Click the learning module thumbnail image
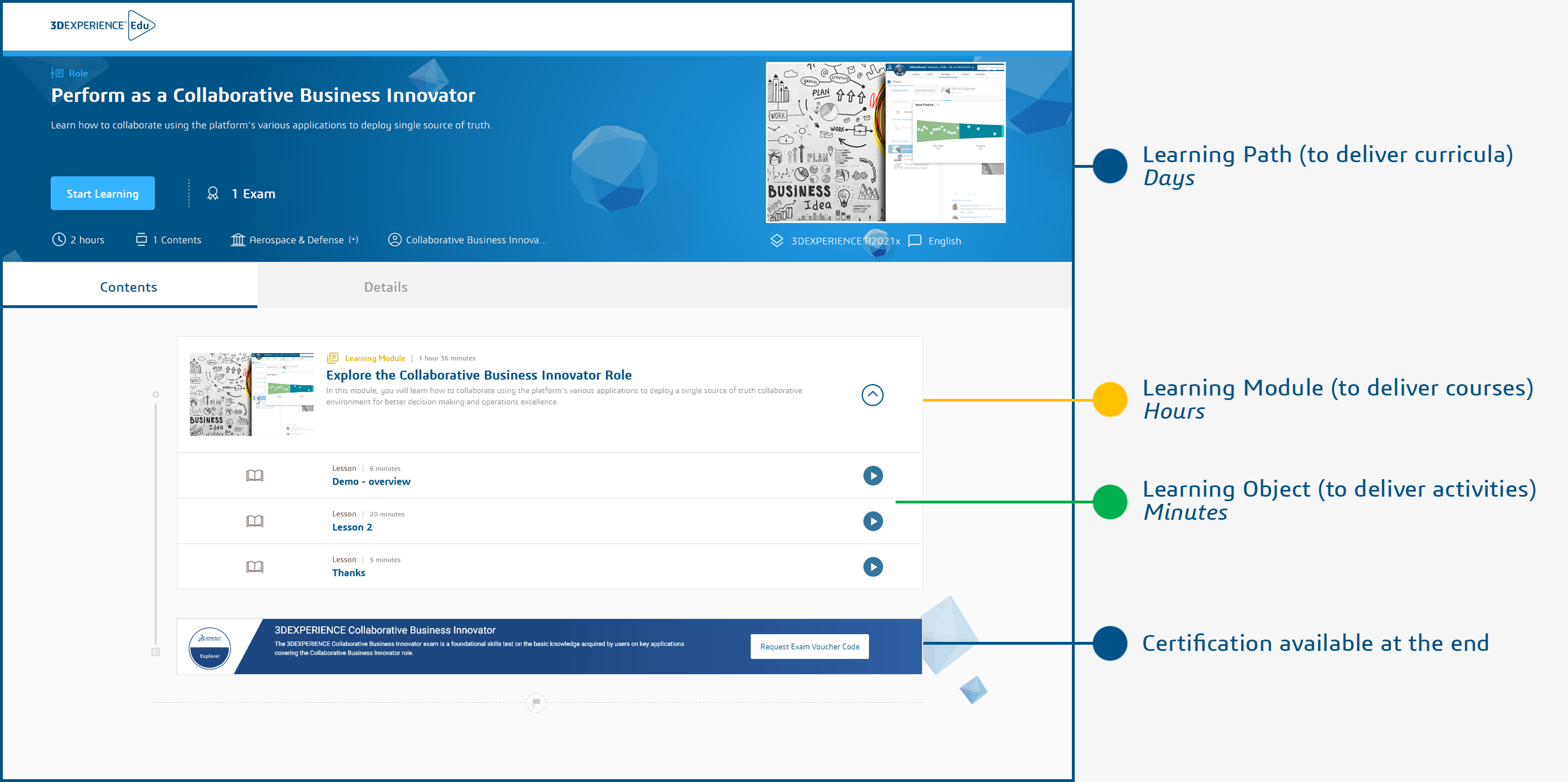This screenshot has width=1568, height=782. (x=252, y=394)
